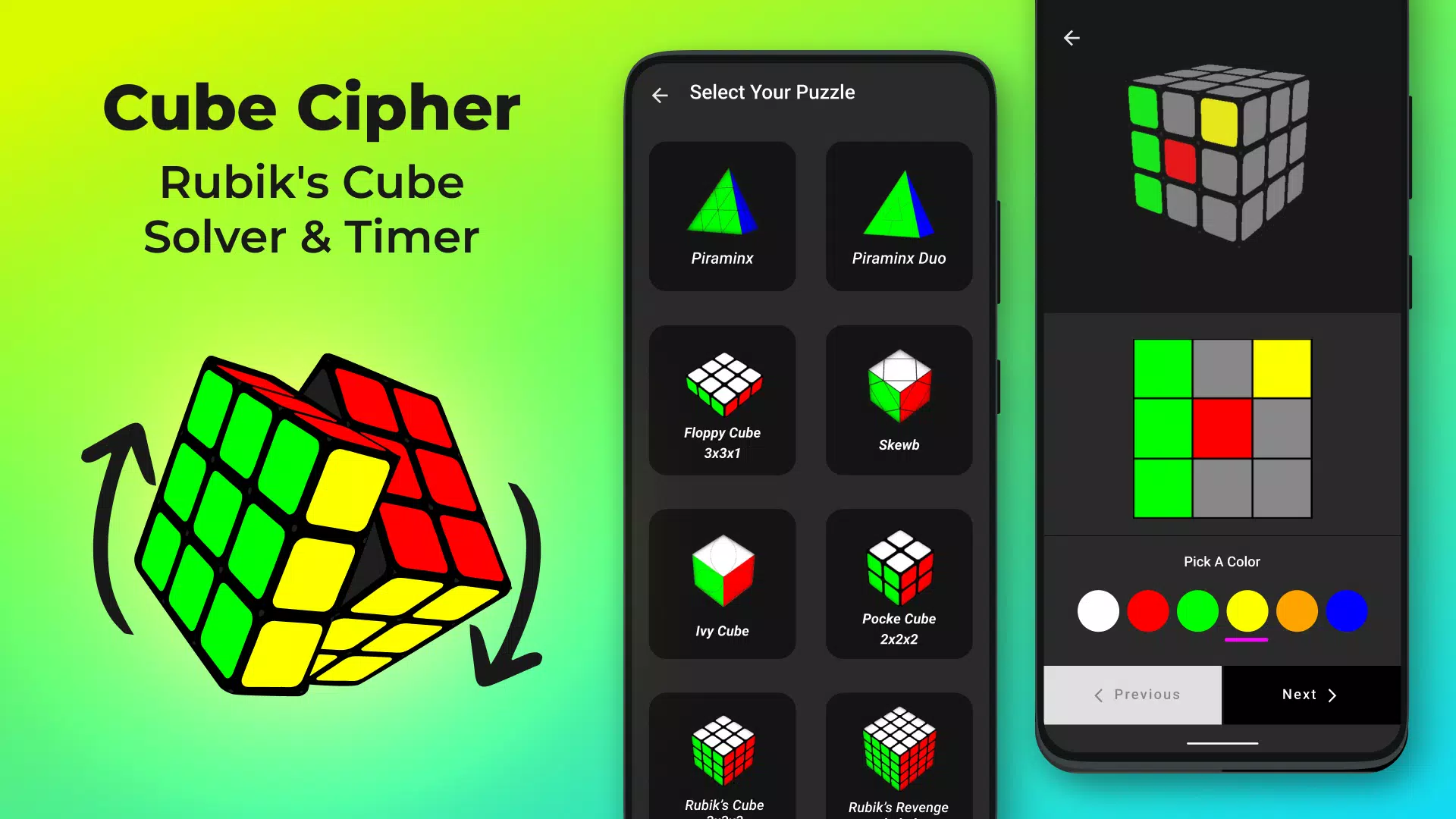Click the white color swatch
The height and width of the screenshot is (819, 1456).
click(x=1097, y=611)
